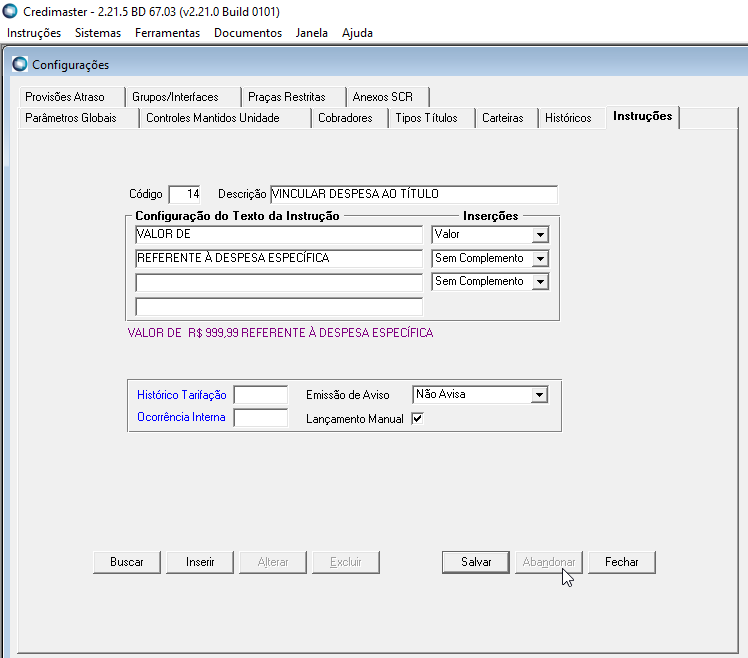The height and width of the screenshot is (658, 748).
Task: Focus the Descrição field
Action: point(414,194)
